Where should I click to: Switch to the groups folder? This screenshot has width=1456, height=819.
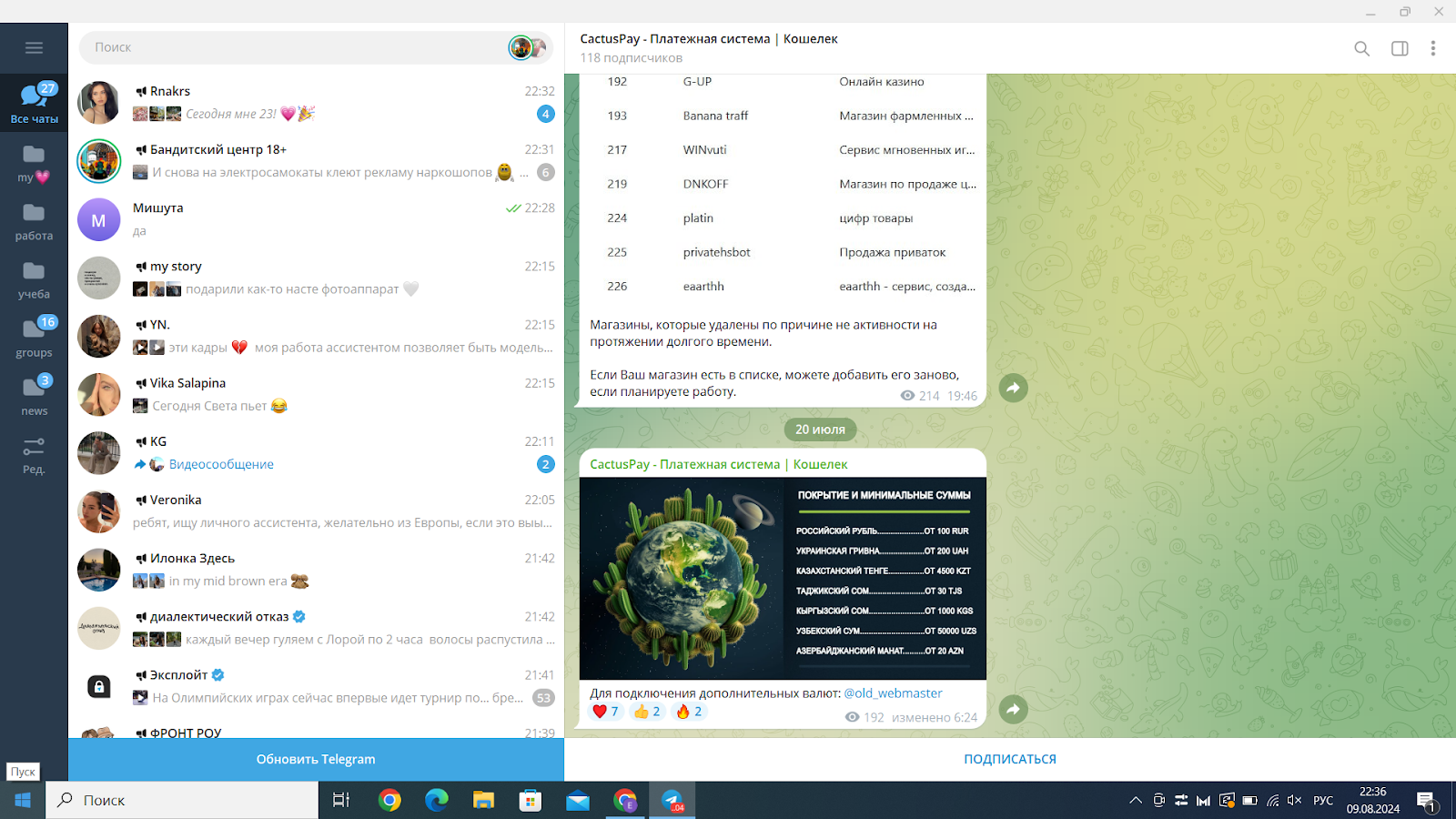coord(34,338)
